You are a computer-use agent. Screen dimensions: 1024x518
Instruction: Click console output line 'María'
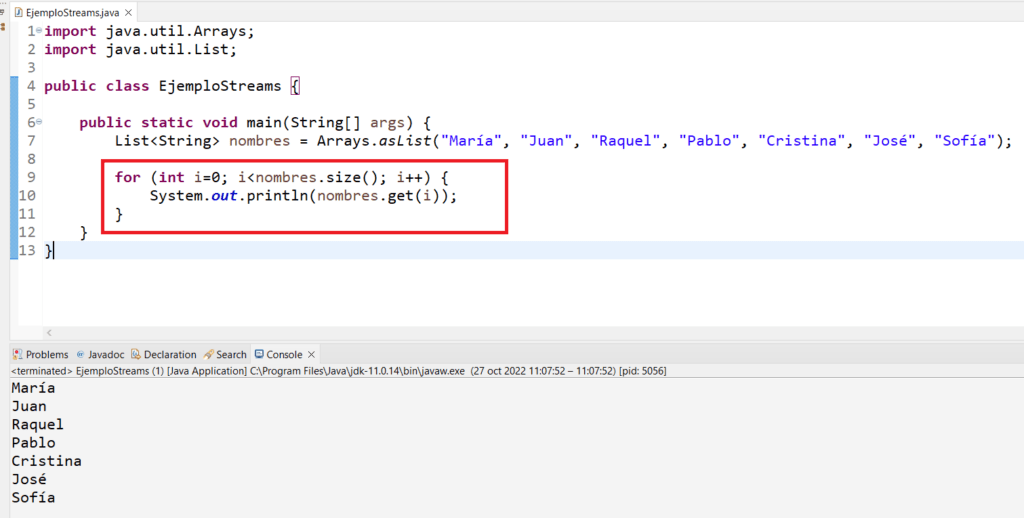33,388
